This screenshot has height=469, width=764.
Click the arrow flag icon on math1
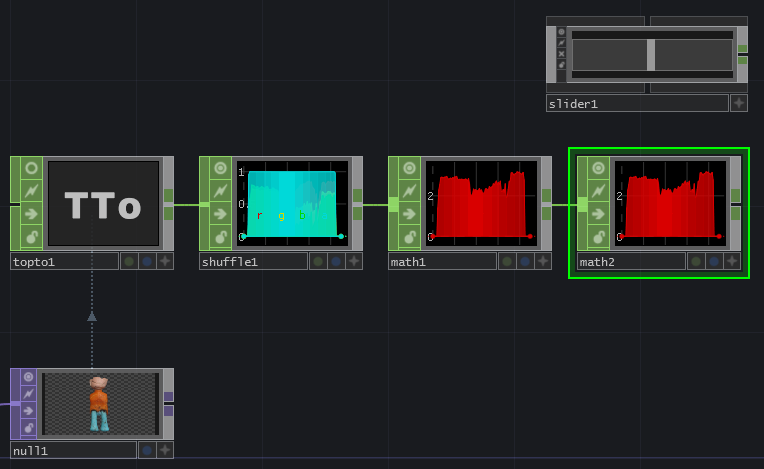(409, 213)
